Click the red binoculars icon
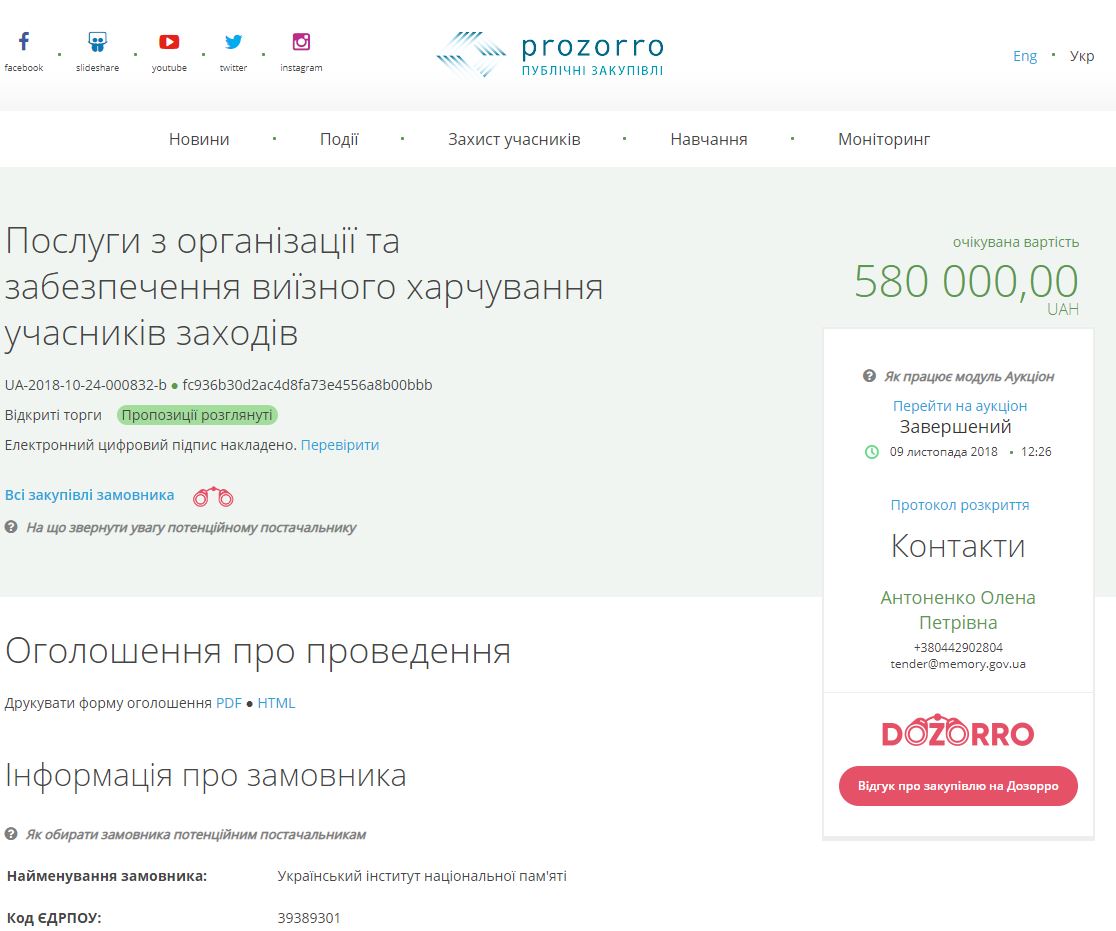Screen dimensions: 1116x931 (213, 496)
